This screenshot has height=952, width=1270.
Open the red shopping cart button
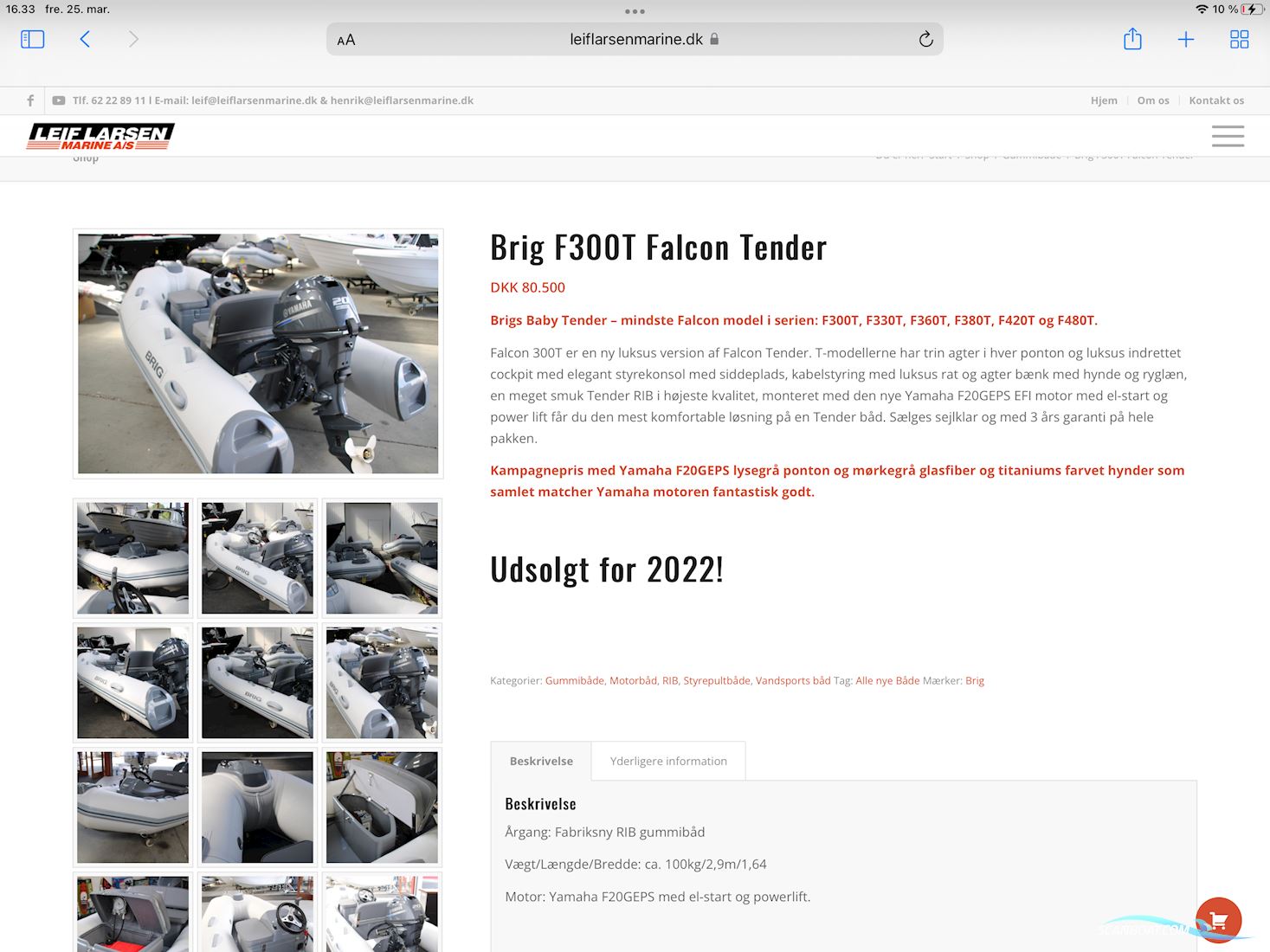click(1218, 920)
